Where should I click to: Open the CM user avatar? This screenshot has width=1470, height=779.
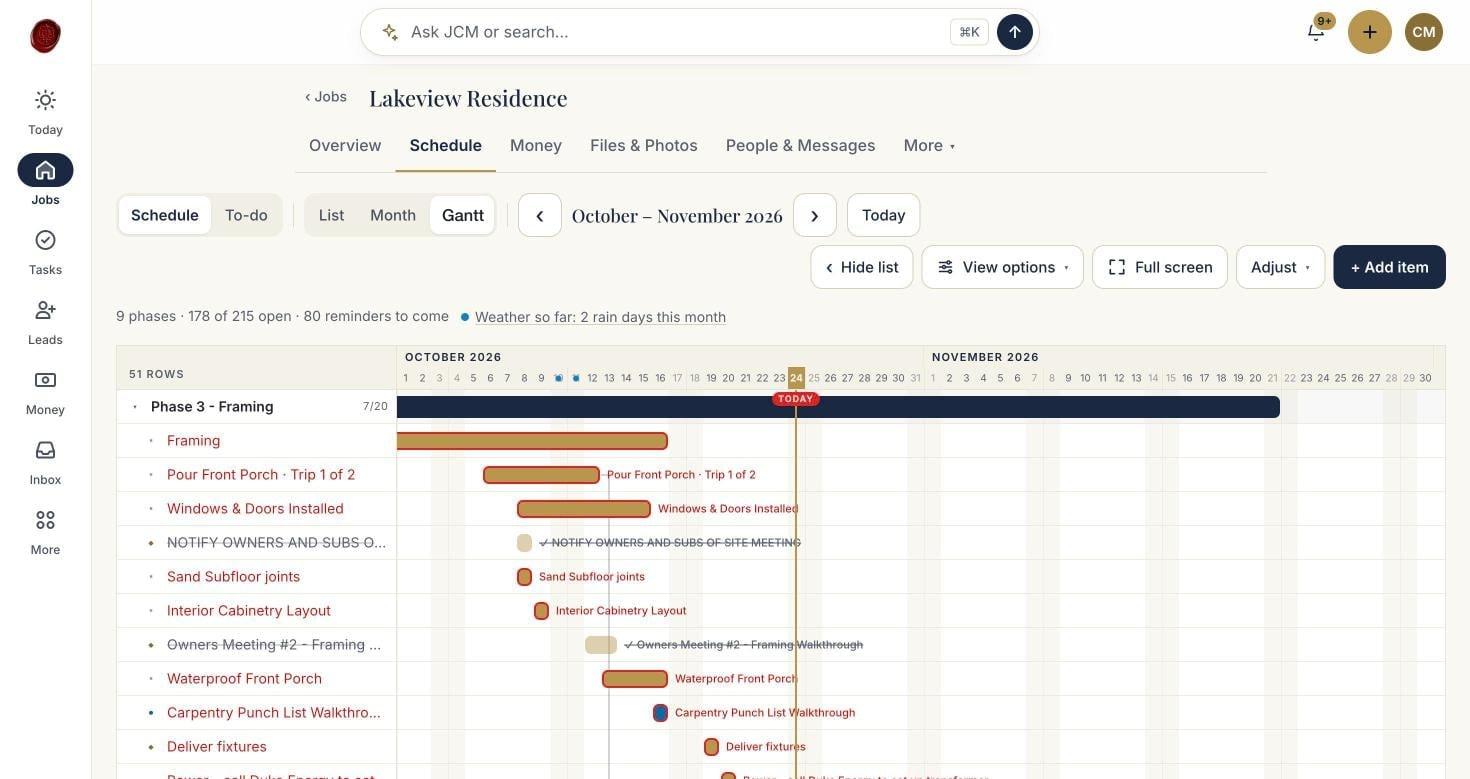pos(1424,32)
